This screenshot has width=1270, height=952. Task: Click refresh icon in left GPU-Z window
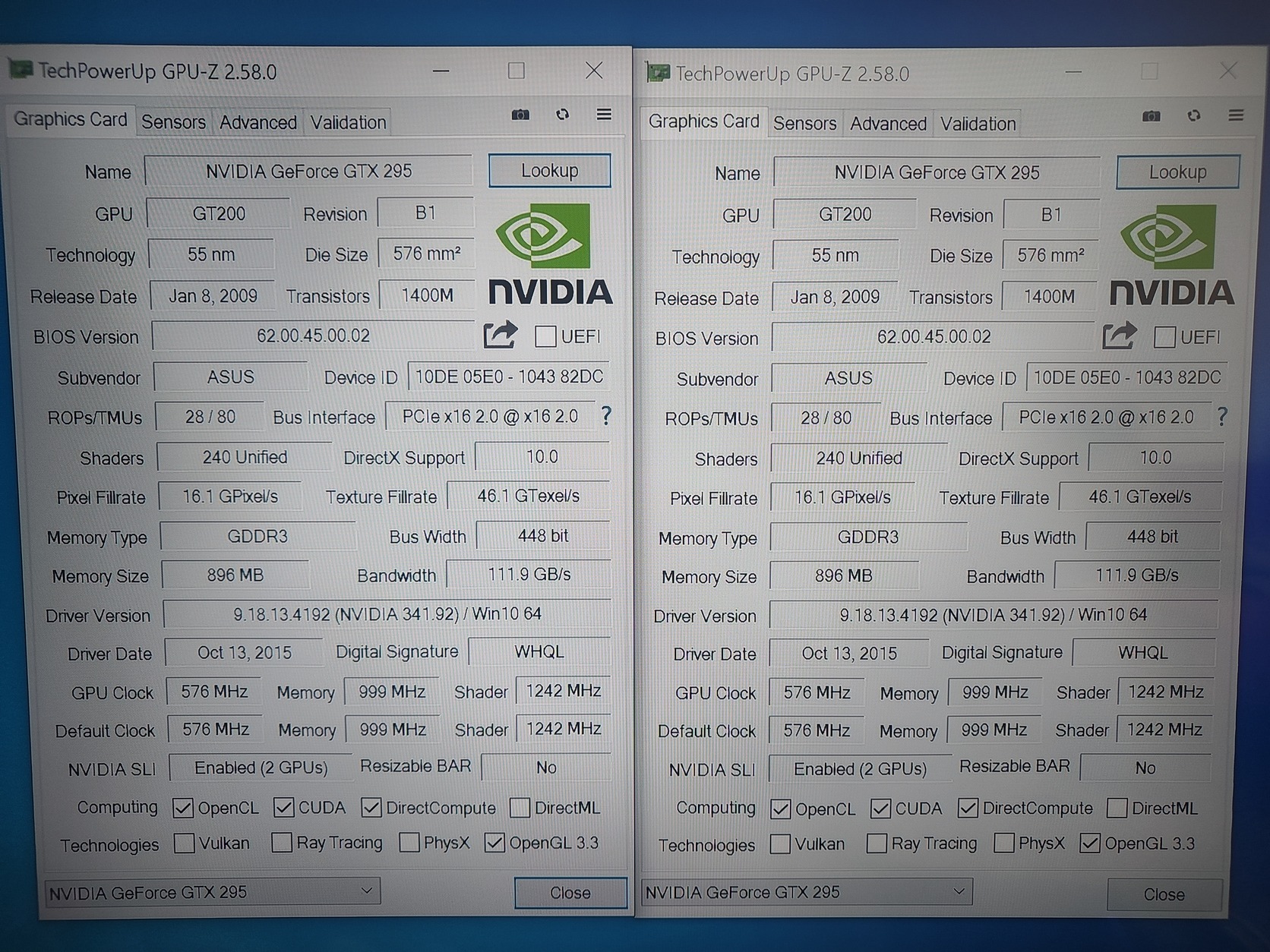click(562, 115)
